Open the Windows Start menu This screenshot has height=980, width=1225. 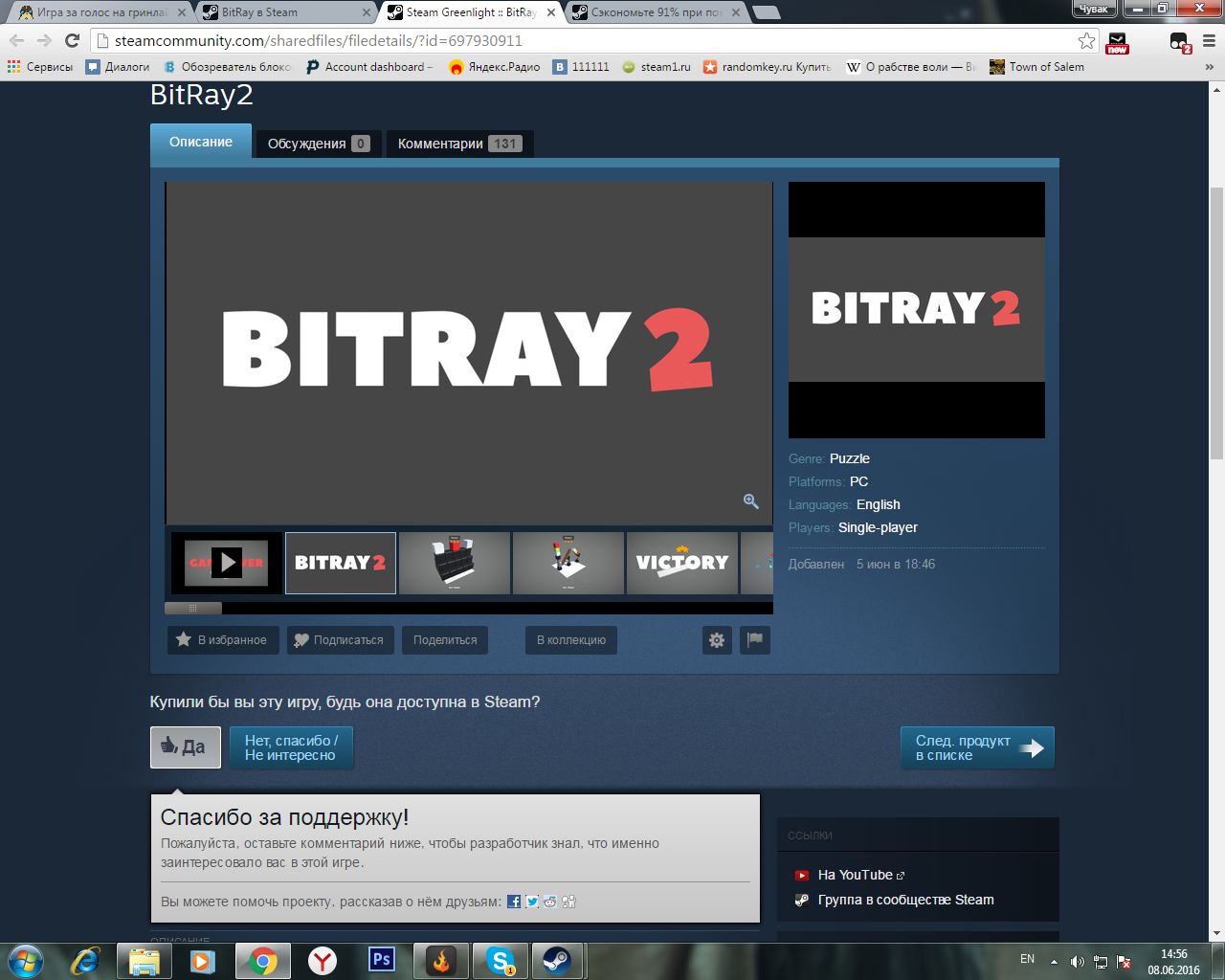(26, 961)
